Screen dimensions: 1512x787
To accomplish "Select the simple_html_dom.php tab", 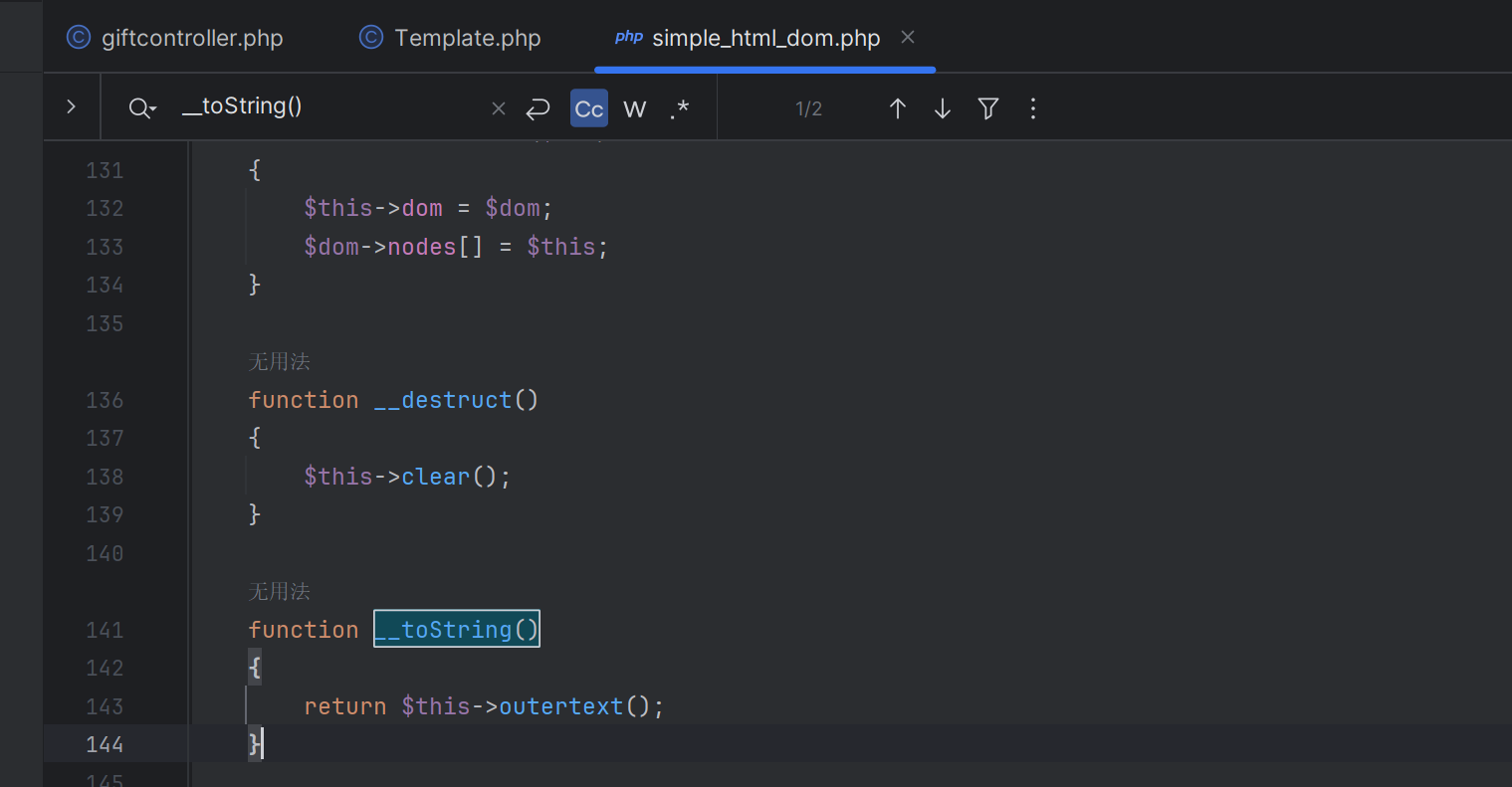I will [764, 38].
